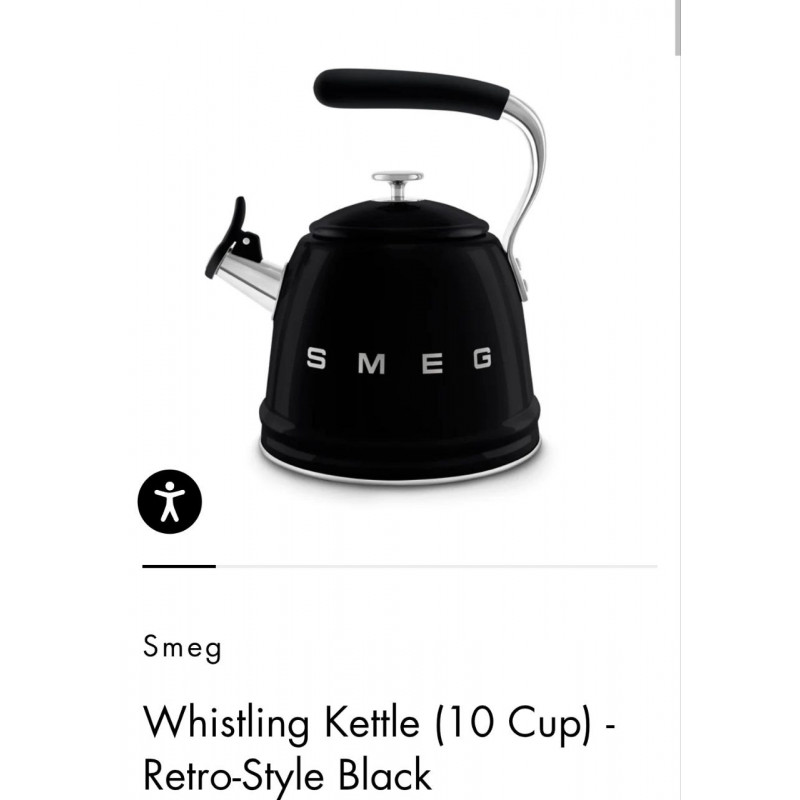The image size is (800, 800).
Task: Click the light gray carousel progress track
Action: click(x=437, y=566)
